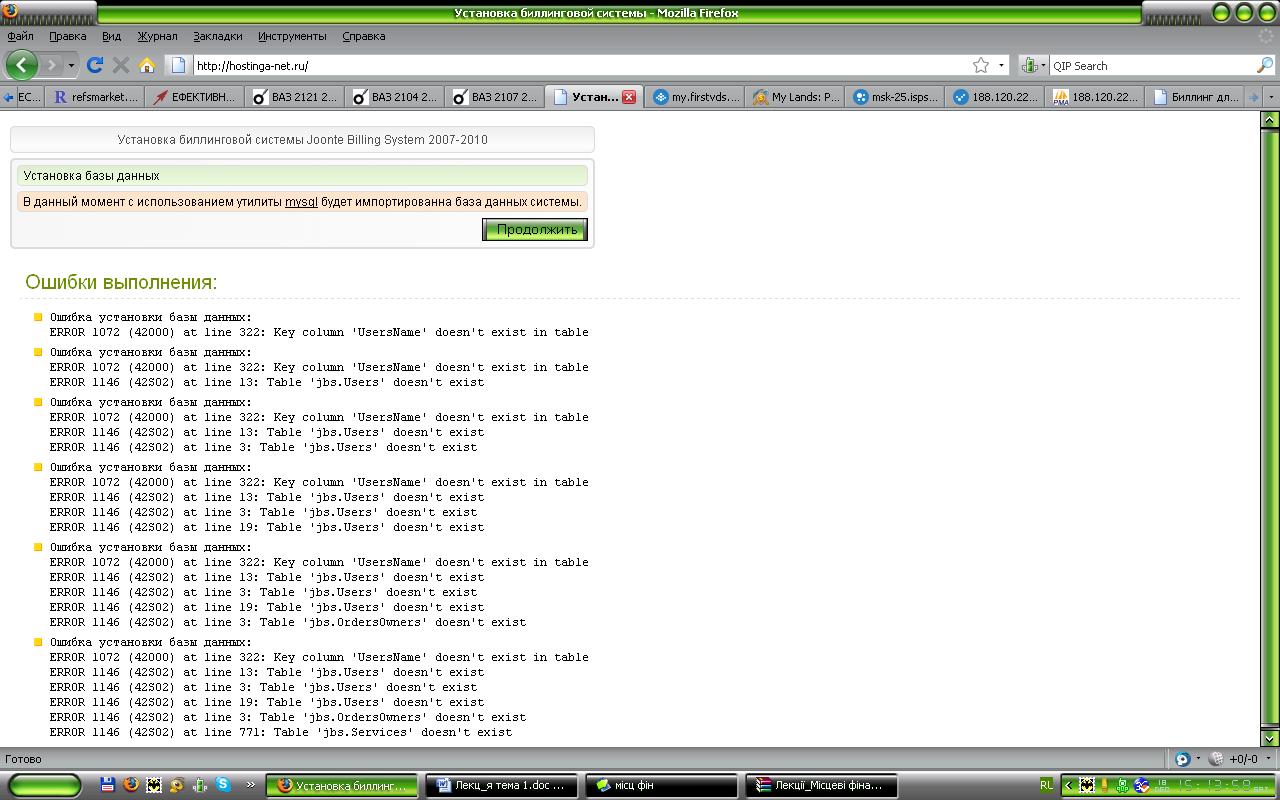Screen dimensions: 1280x800
Task: Click the green Back navigation button
Action: click(21, 65)
